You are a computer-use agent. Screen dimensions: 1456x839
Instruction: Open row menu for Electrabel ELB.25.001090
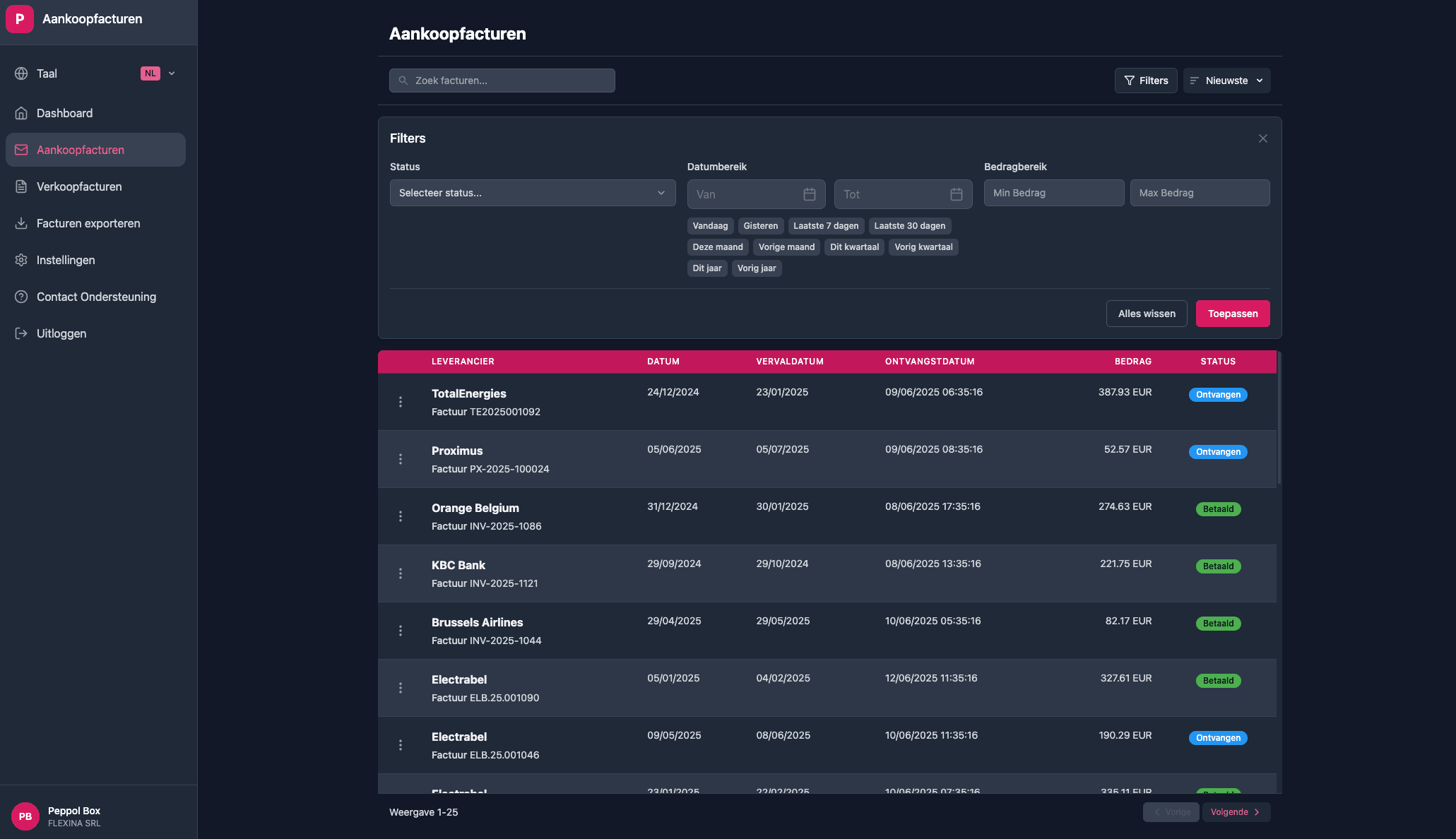(401, 688)
